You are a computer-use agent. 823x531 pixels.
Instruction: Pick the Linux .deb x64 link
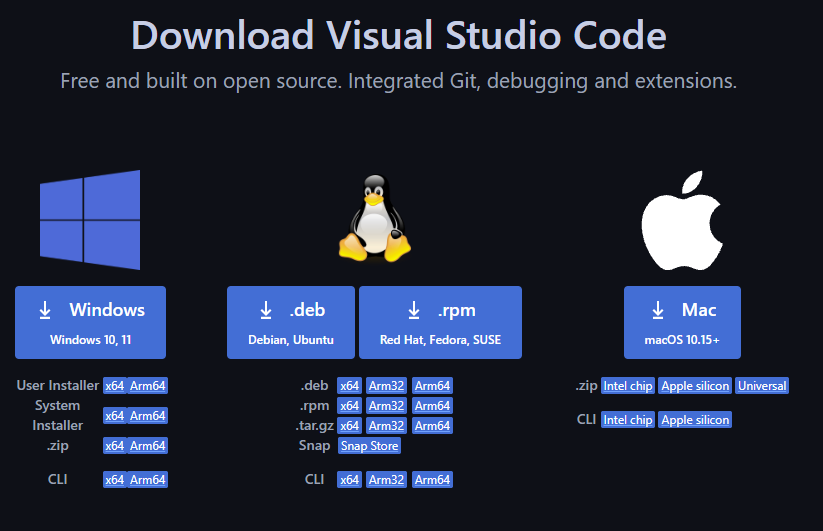(350, 386)
